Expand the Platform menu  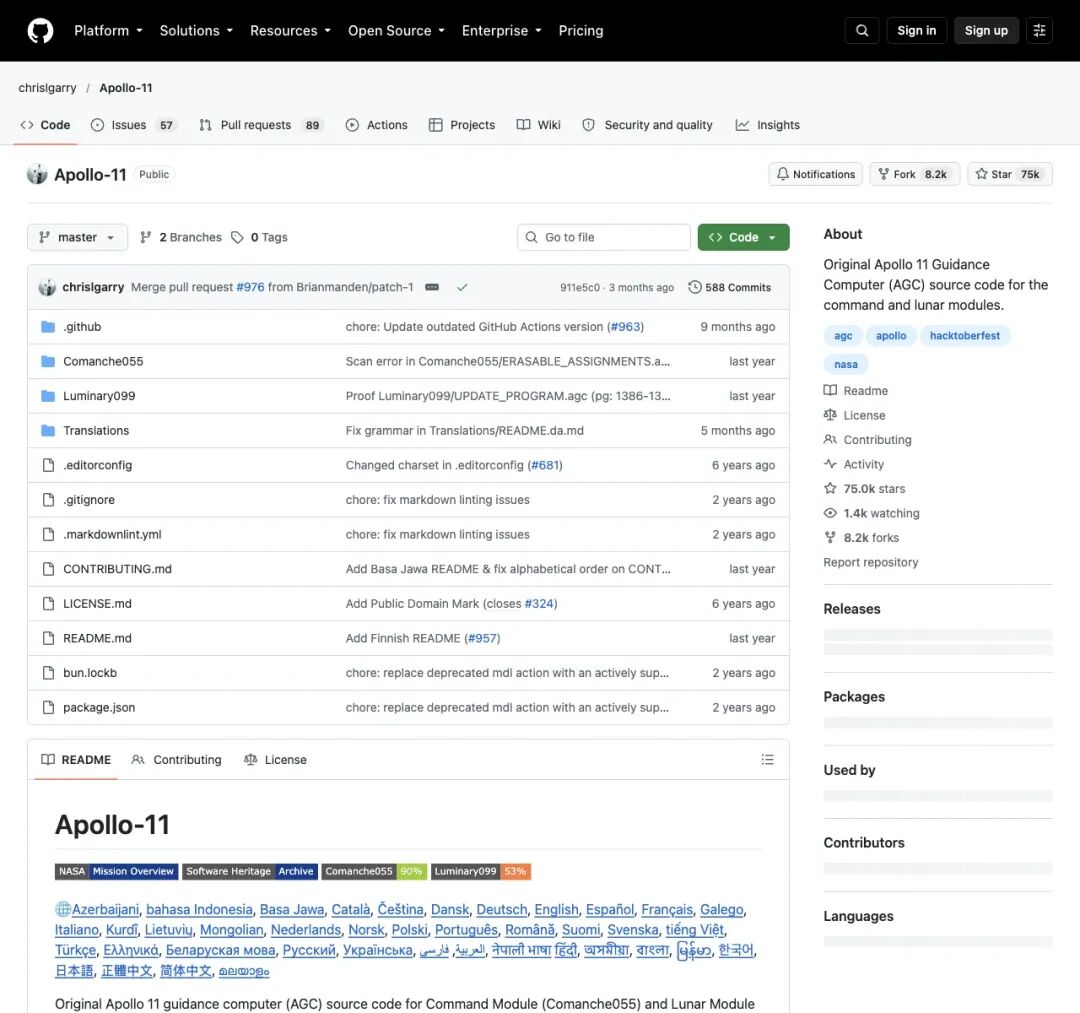coord(108,30)
